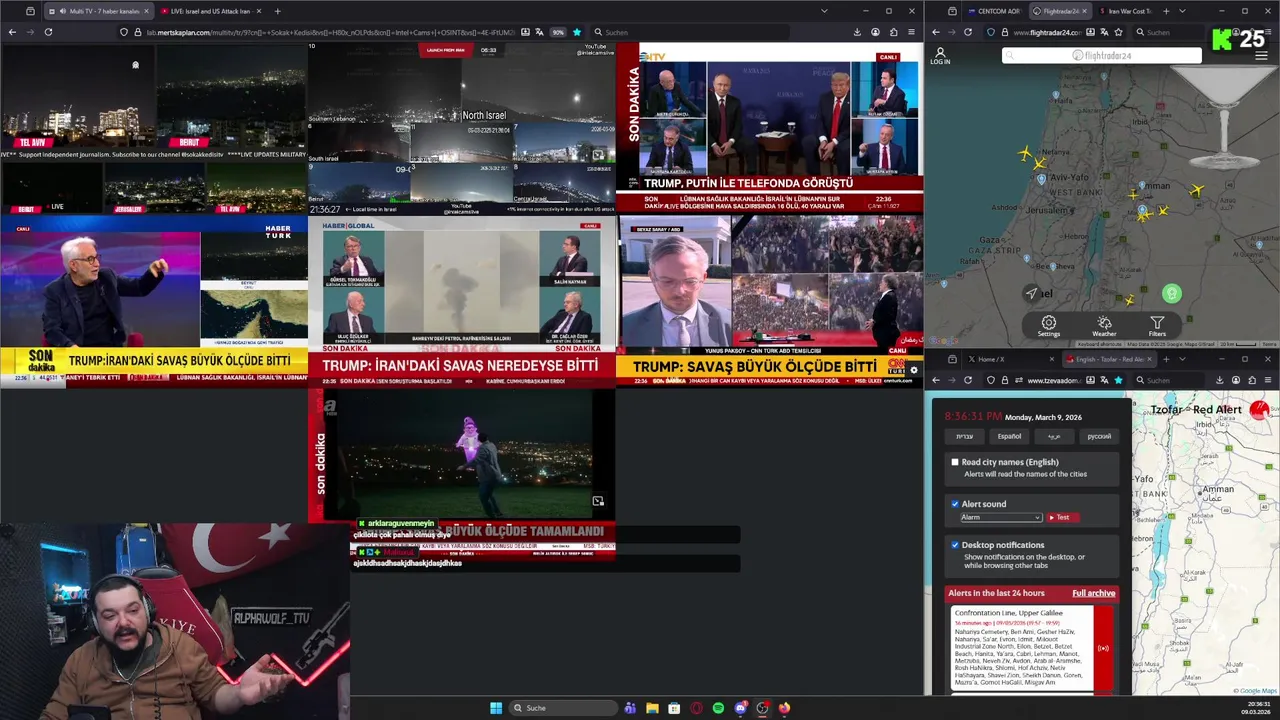1280x720 pixels.
Task: Open Windows Start menu
Action: 496,708
